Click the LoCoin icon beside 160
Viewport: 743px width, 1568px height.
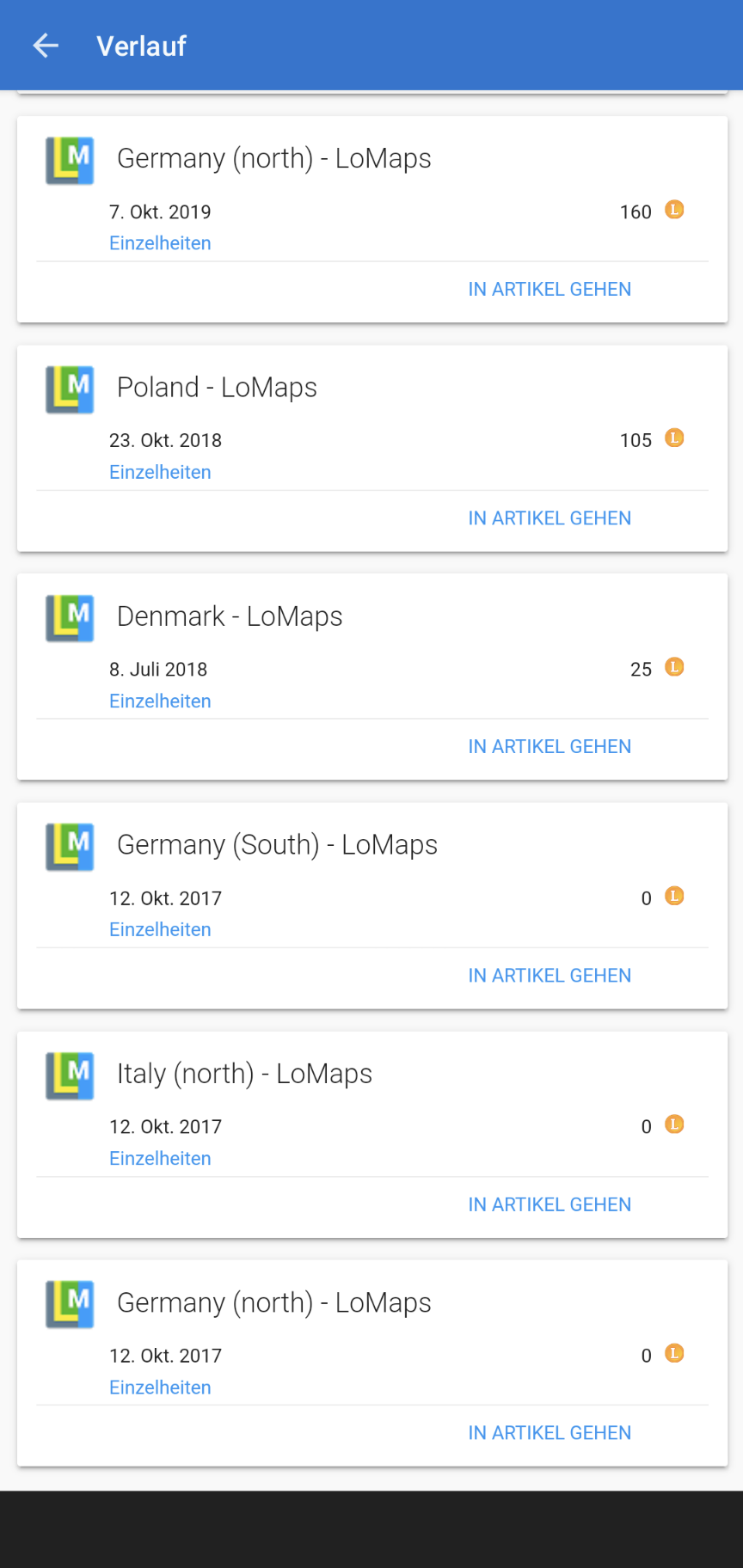[675, 210]
